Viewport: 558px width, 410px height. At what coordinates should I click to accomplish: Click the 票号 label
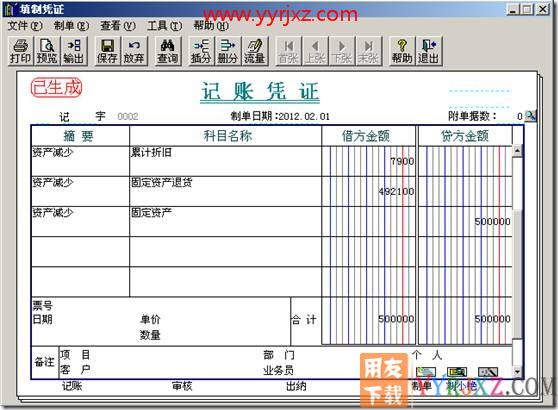[x=43, y=305]
